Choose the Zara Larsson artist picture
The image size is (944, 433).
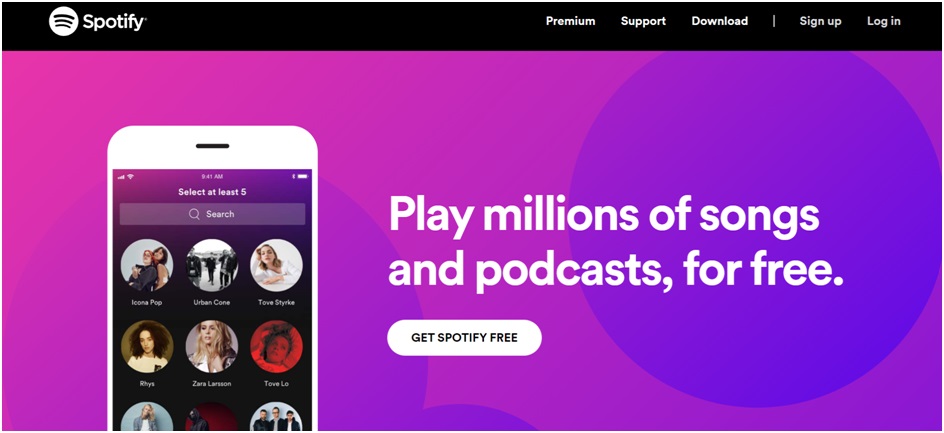tap(211, 346)
